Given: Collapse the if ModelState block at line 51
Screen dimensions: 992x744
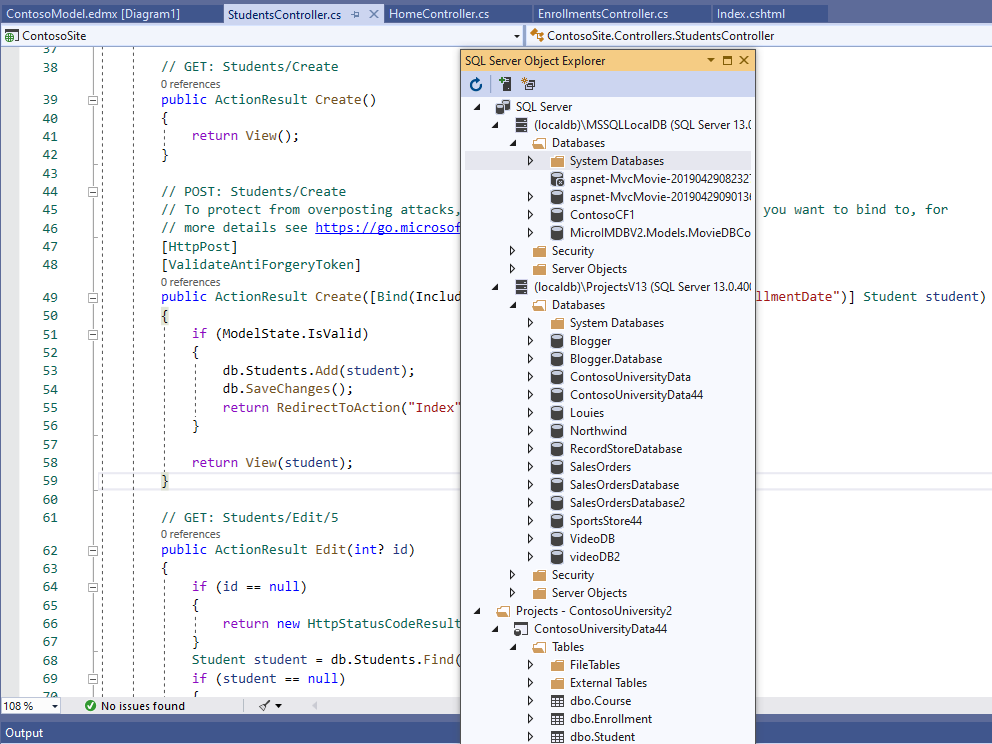Looking at the screenshot, I should [x=93, y=334].
